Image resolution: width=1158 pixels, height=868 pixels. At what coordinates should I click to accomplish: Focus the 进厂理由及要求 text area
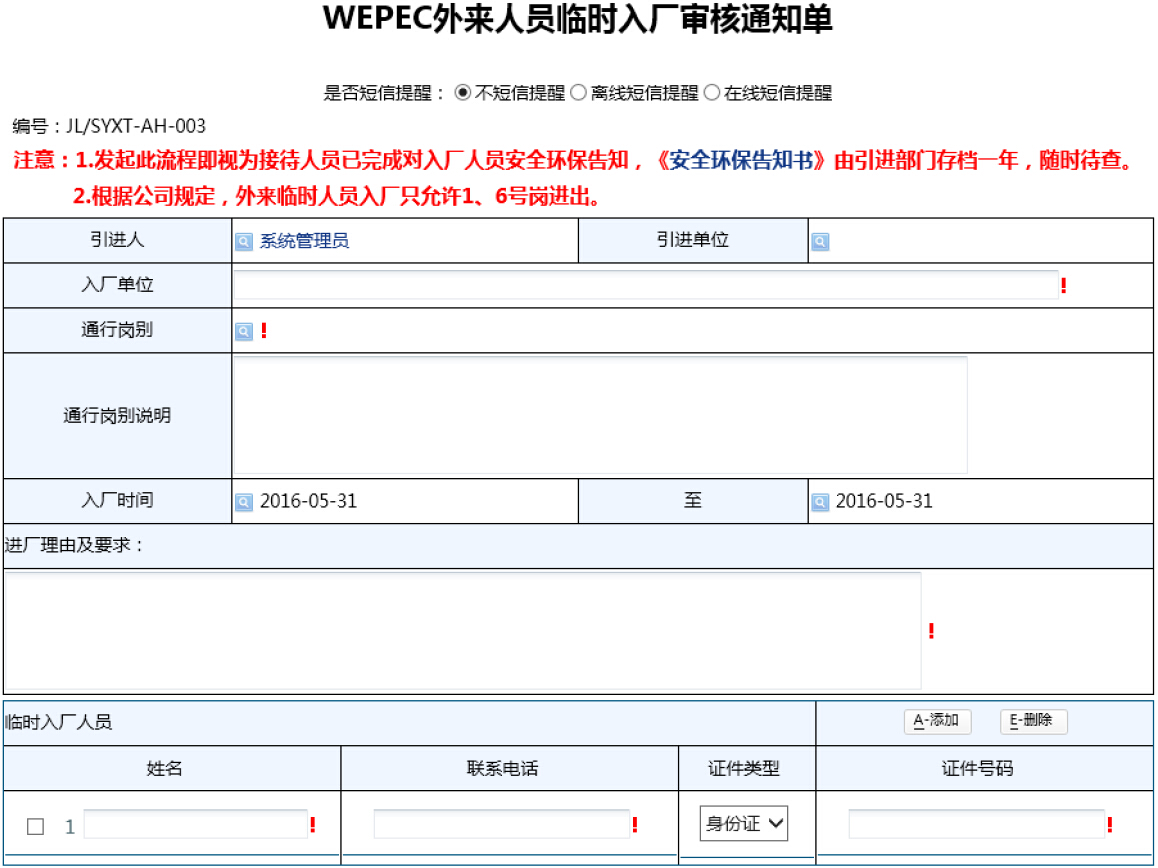pos(462,630)
